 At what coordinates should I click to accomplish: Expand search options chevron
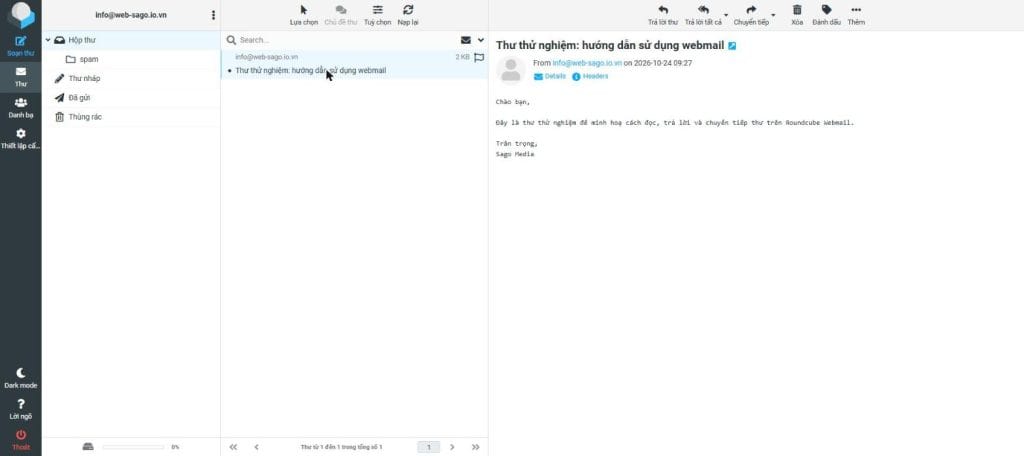tap(481, 40)
